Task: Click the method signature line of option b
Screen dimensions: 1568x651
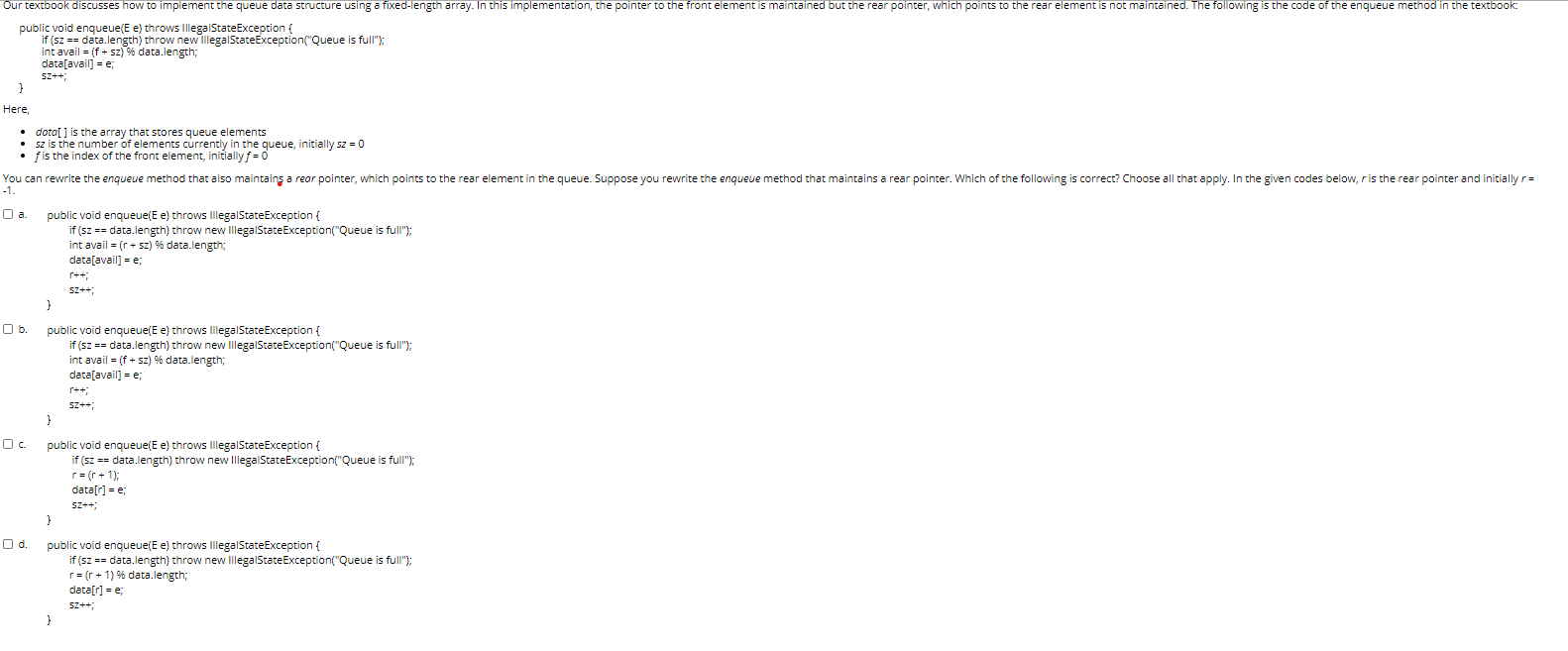Action: (183, 330)
